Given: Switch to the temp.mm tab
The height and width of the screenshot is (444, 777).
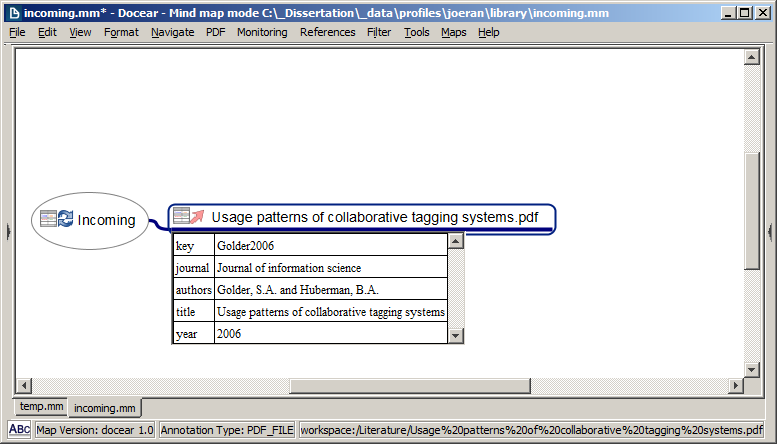Looking at the screenshot, I should tap(41, 406).
